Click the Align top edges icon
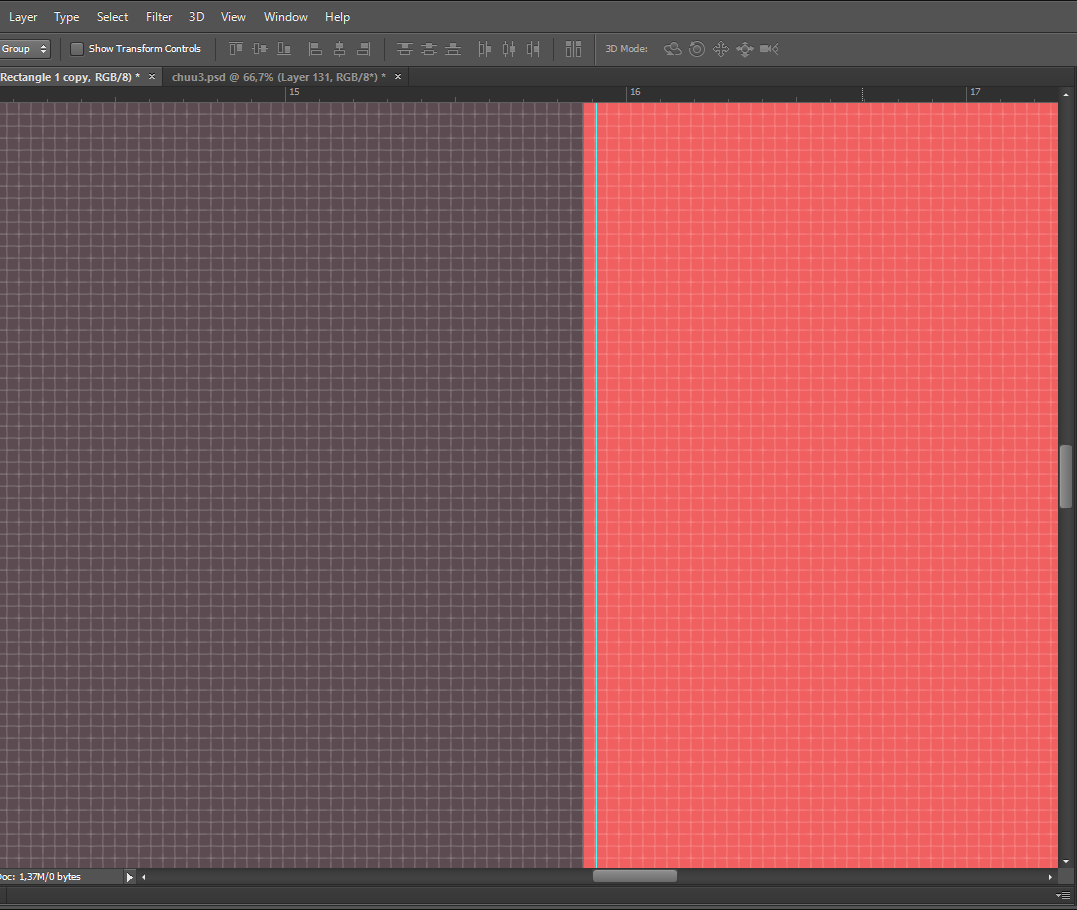Screen dimensions: 1077x910 (236, 49)
